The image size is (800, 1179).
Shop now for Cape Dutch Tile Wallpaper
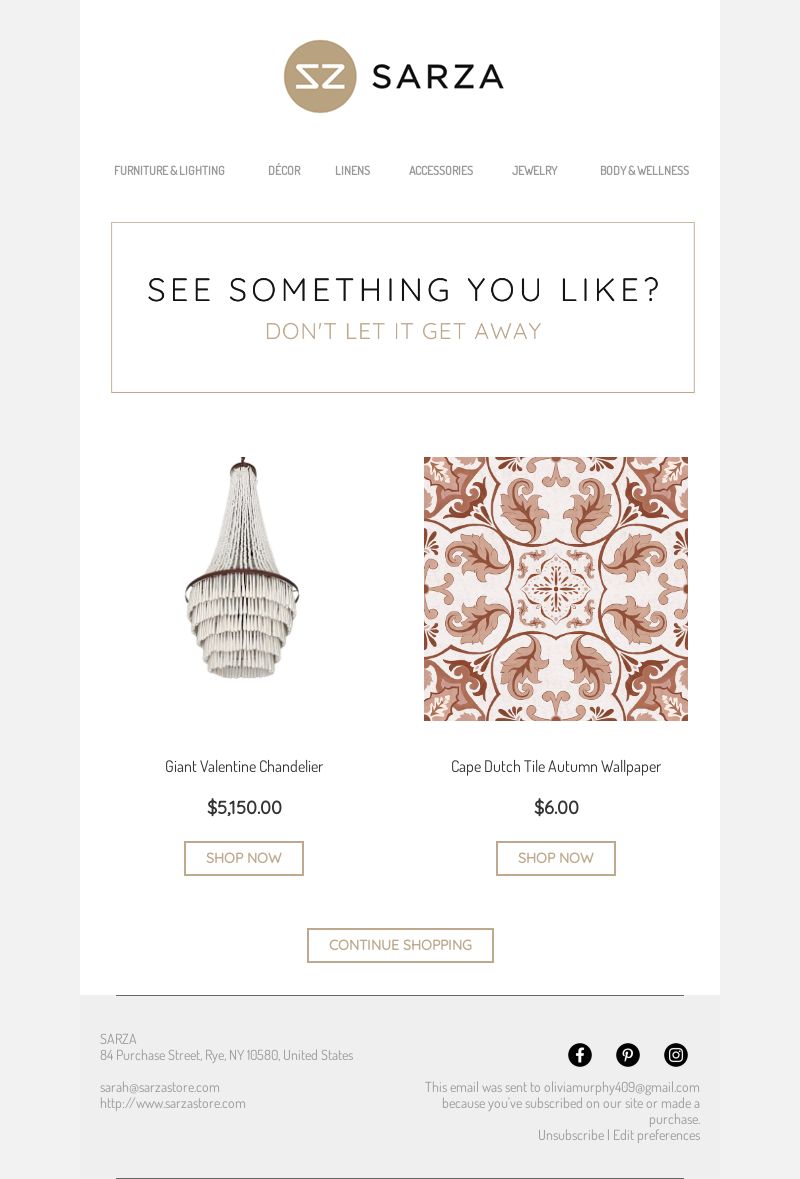click(556, 858)
